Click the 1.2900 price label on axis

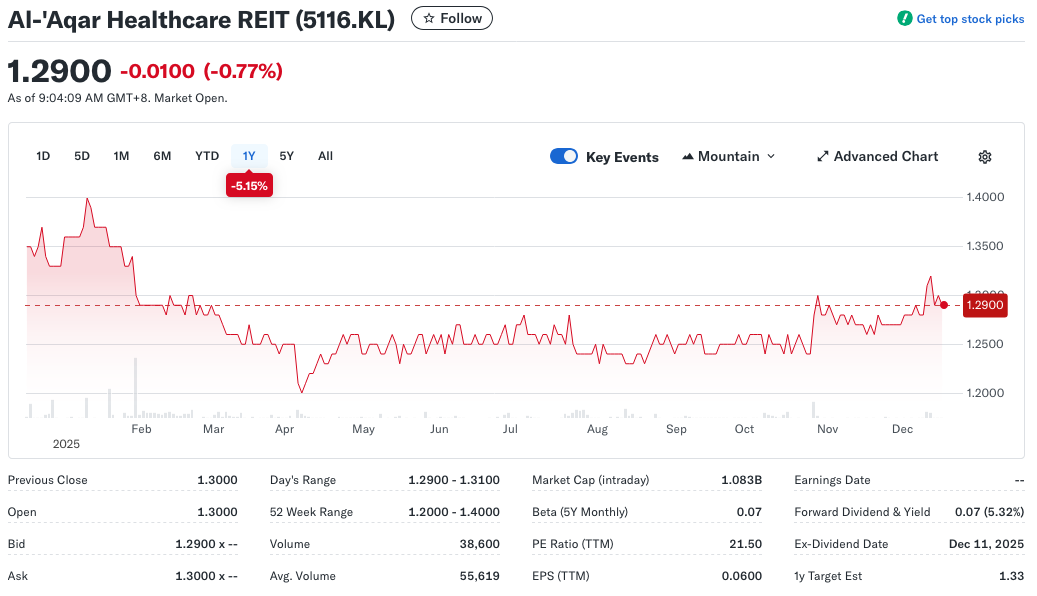point(984,305)
